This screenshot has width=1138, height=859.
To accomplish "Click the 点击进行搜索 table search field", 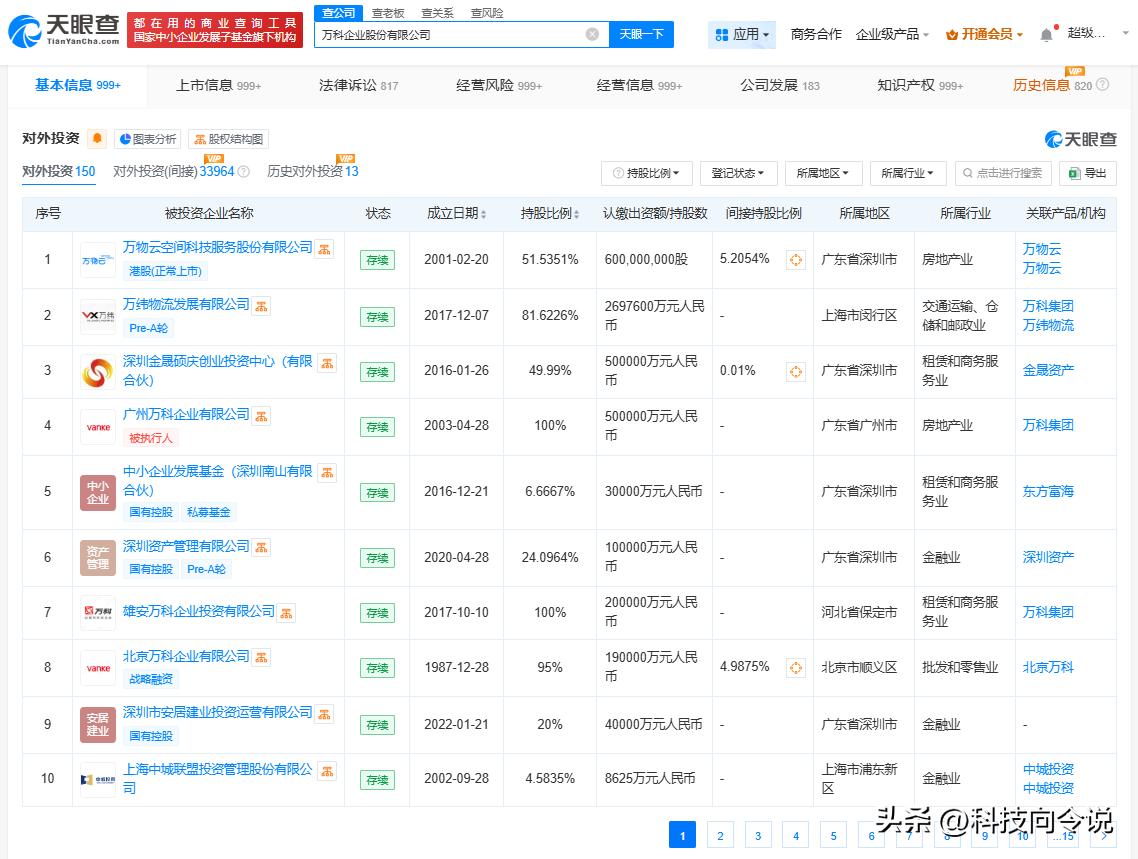I will pyautogui.click(x=1003, y=173).
